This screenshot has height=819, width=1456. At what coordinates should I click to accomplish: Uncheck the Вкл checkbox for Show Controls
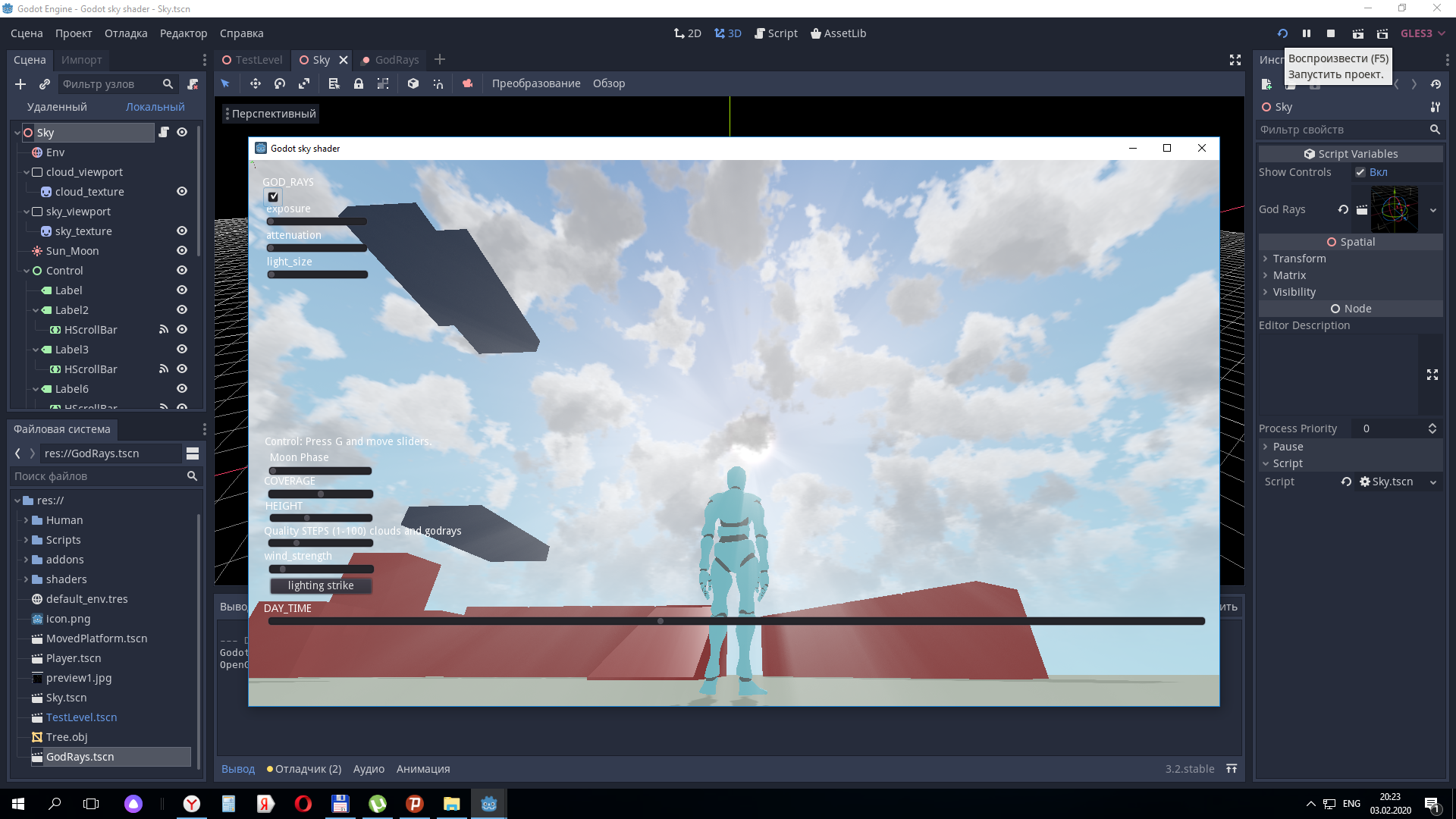(x=1360, y=172)
